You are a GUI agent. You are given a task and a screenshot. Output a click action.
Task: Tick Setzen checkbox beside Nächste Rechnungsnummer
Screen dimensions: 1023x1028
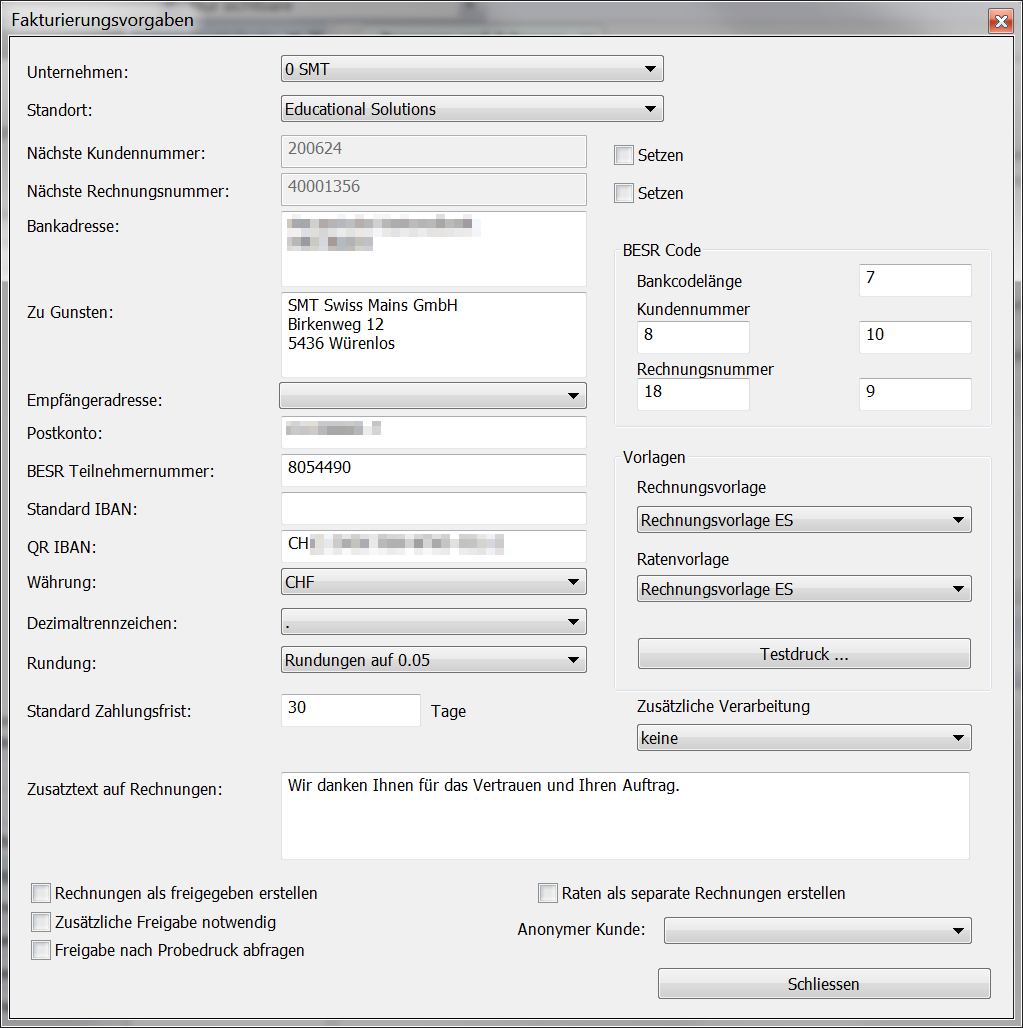[624, 193]
